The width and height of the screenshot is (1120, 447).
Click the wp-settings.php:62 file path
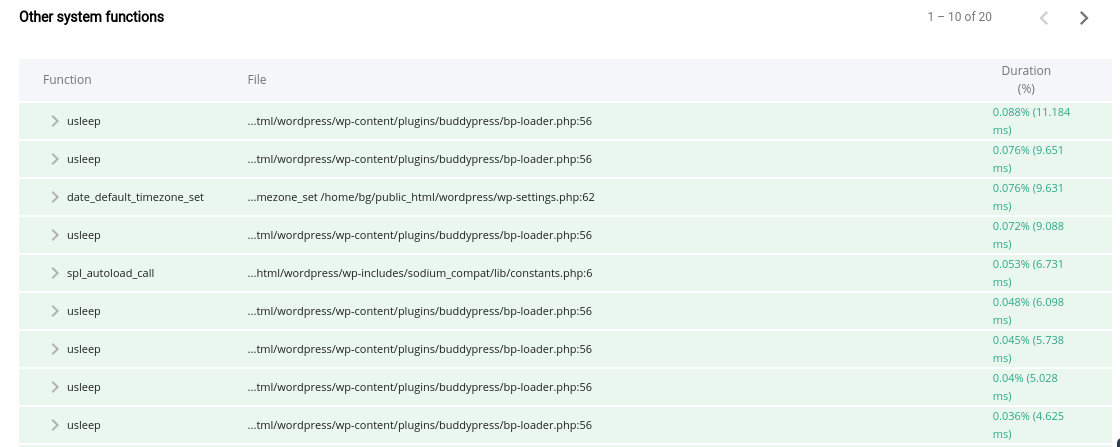(x=421, y=197)
